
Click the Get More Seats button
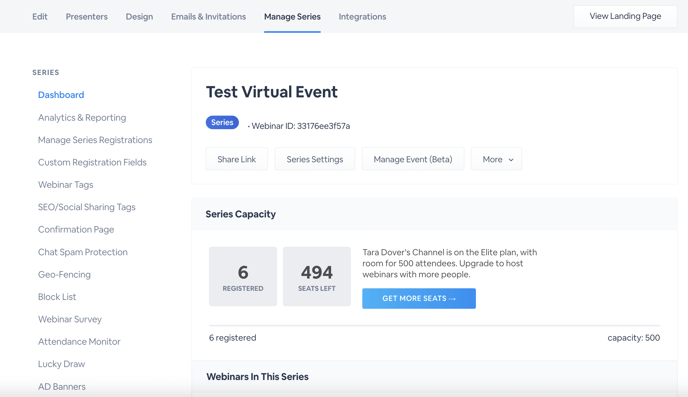point(419,298)
